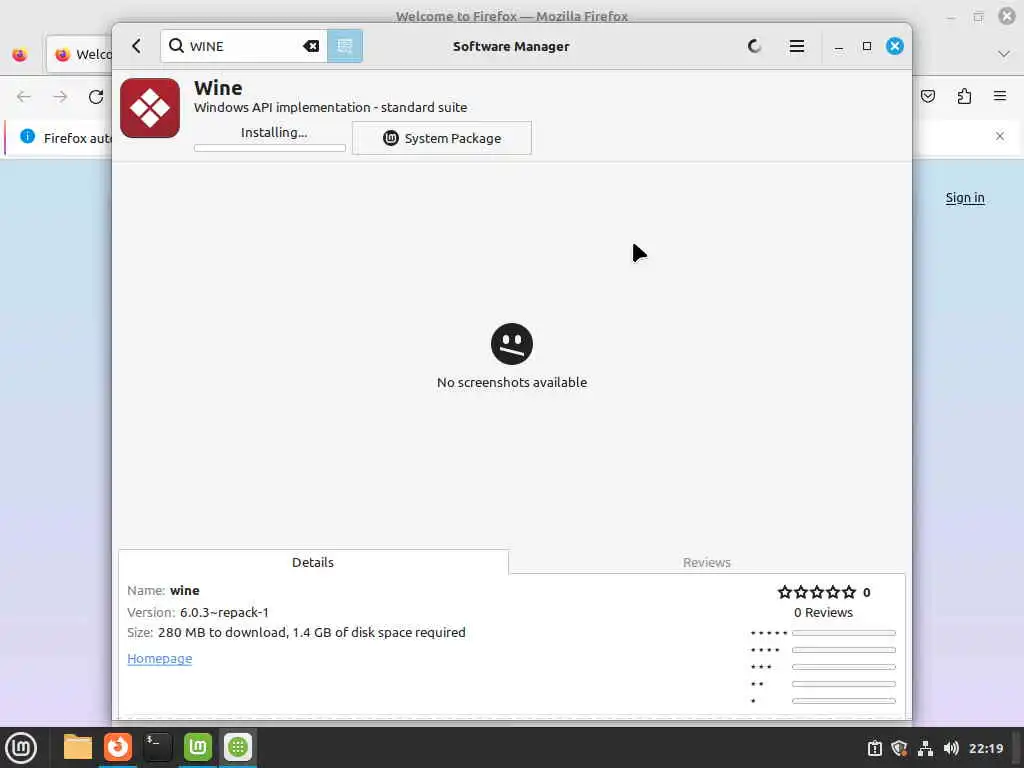Open Software Manager hamburger menu
Image resolution: width=1024 pixels, height=768 pixels.
coord(796,46)
